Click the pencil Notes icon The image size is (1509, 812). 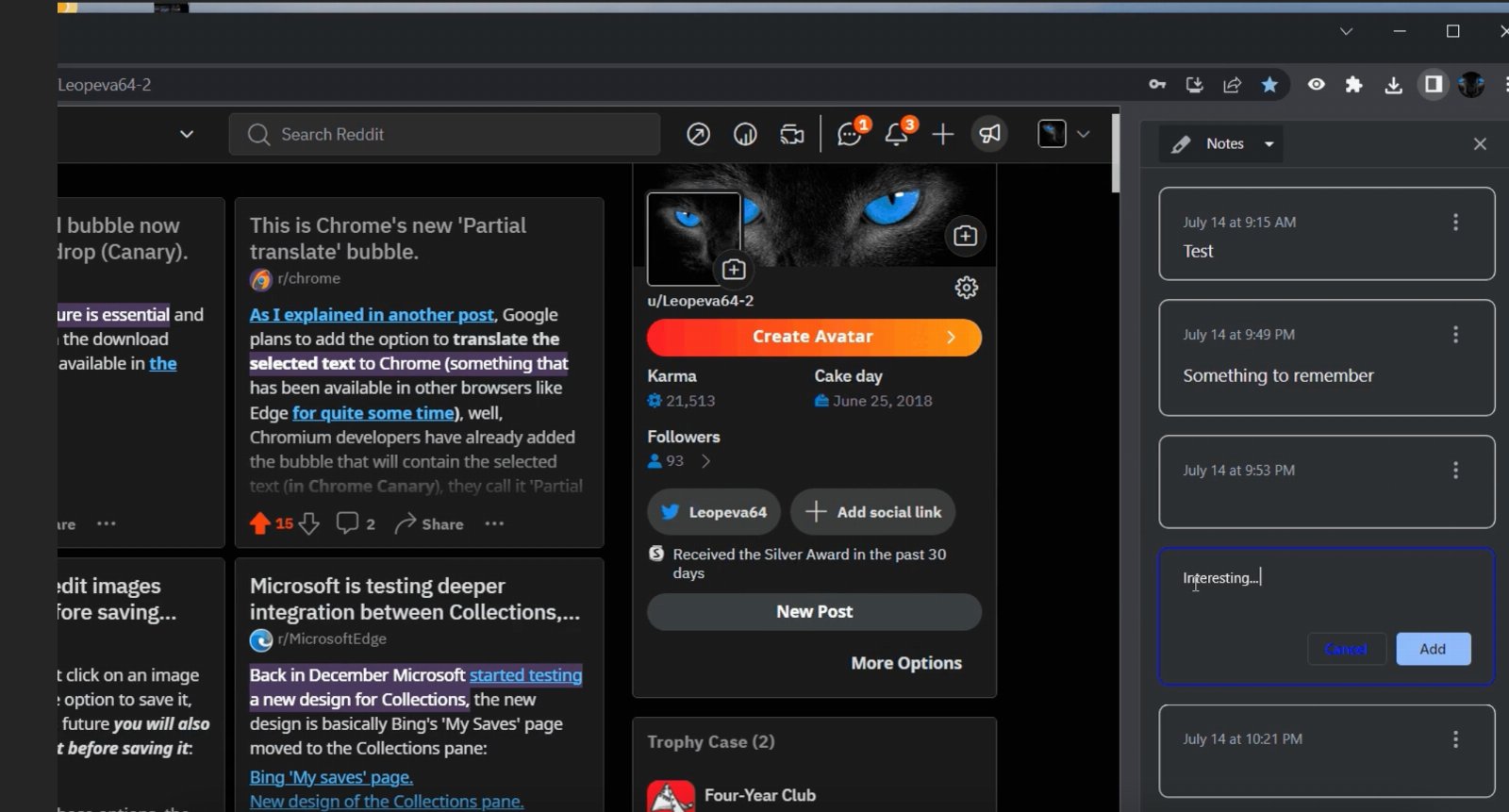point(1181,144)
